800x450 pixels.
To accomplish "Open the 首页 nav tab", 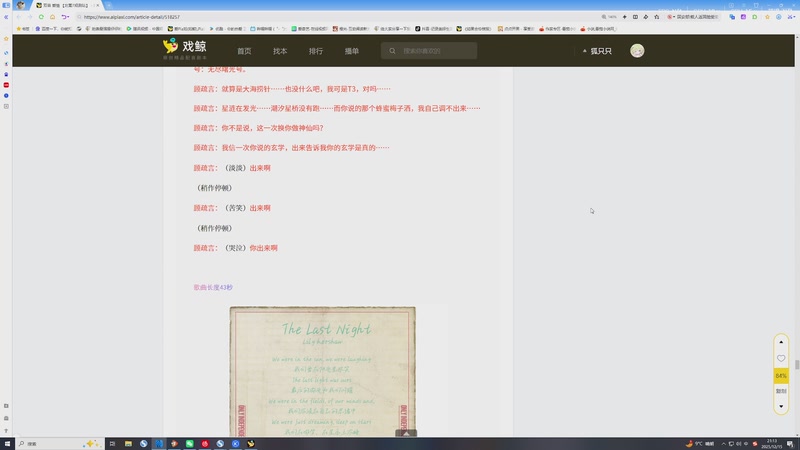I will tap(244, 51).
